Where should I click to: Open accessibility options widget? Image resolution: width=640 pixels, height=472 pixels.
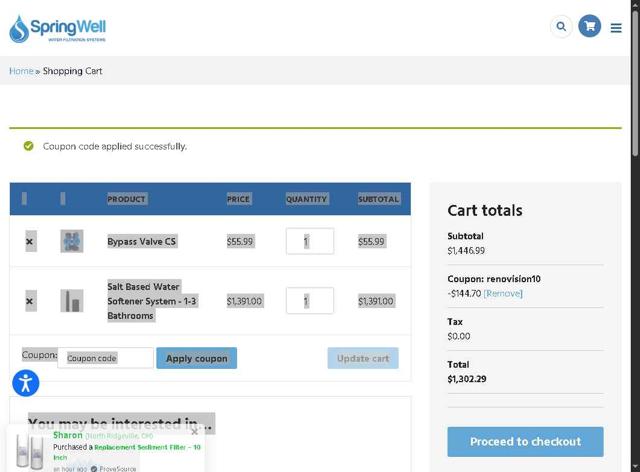coord(26,383)
